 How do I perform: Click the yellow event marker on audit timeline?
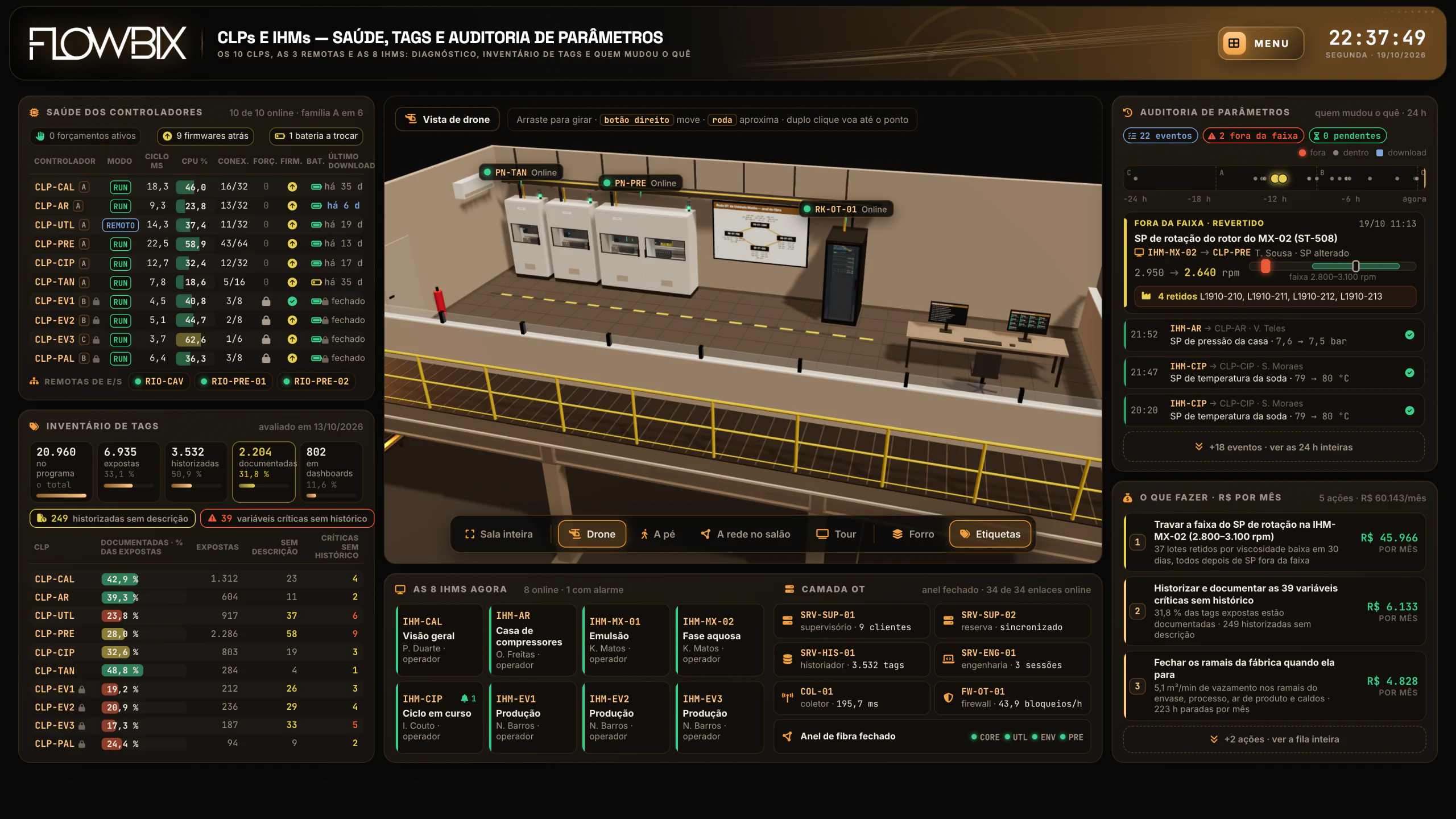1279,179
